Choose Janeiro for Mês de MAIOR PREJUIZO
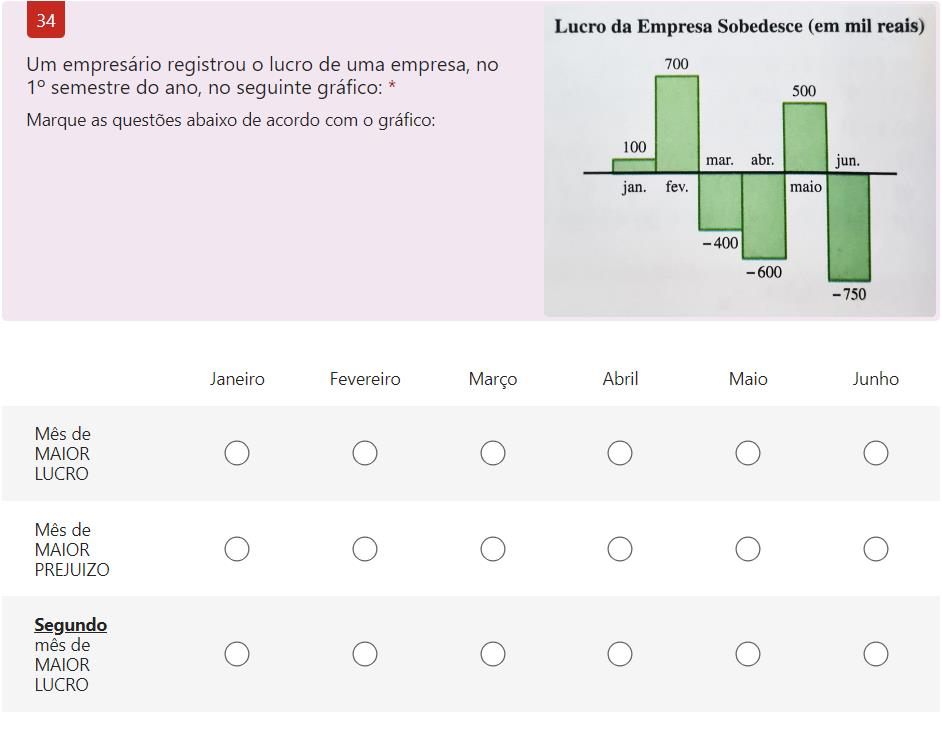Image resolution: width=942 pixels, height=730 pixels. [237, 549]
